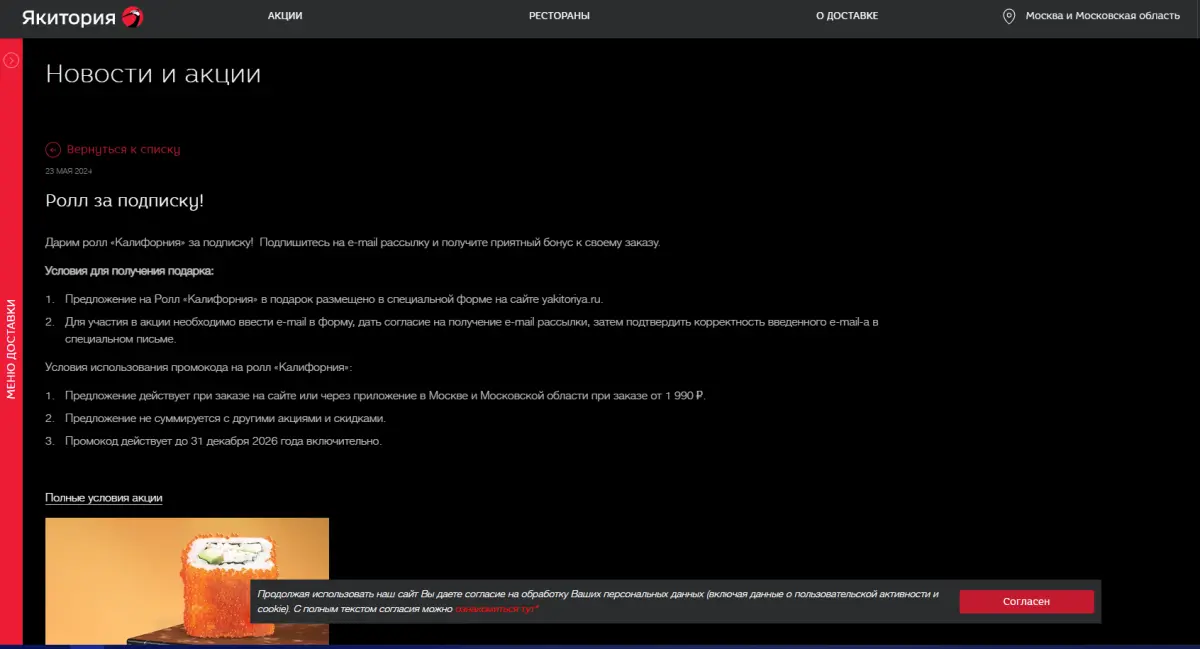Open the cookie consent full text link
The height and width of the screenshot is (649, 1200).
pyautogui.click(x=497, y=609)
